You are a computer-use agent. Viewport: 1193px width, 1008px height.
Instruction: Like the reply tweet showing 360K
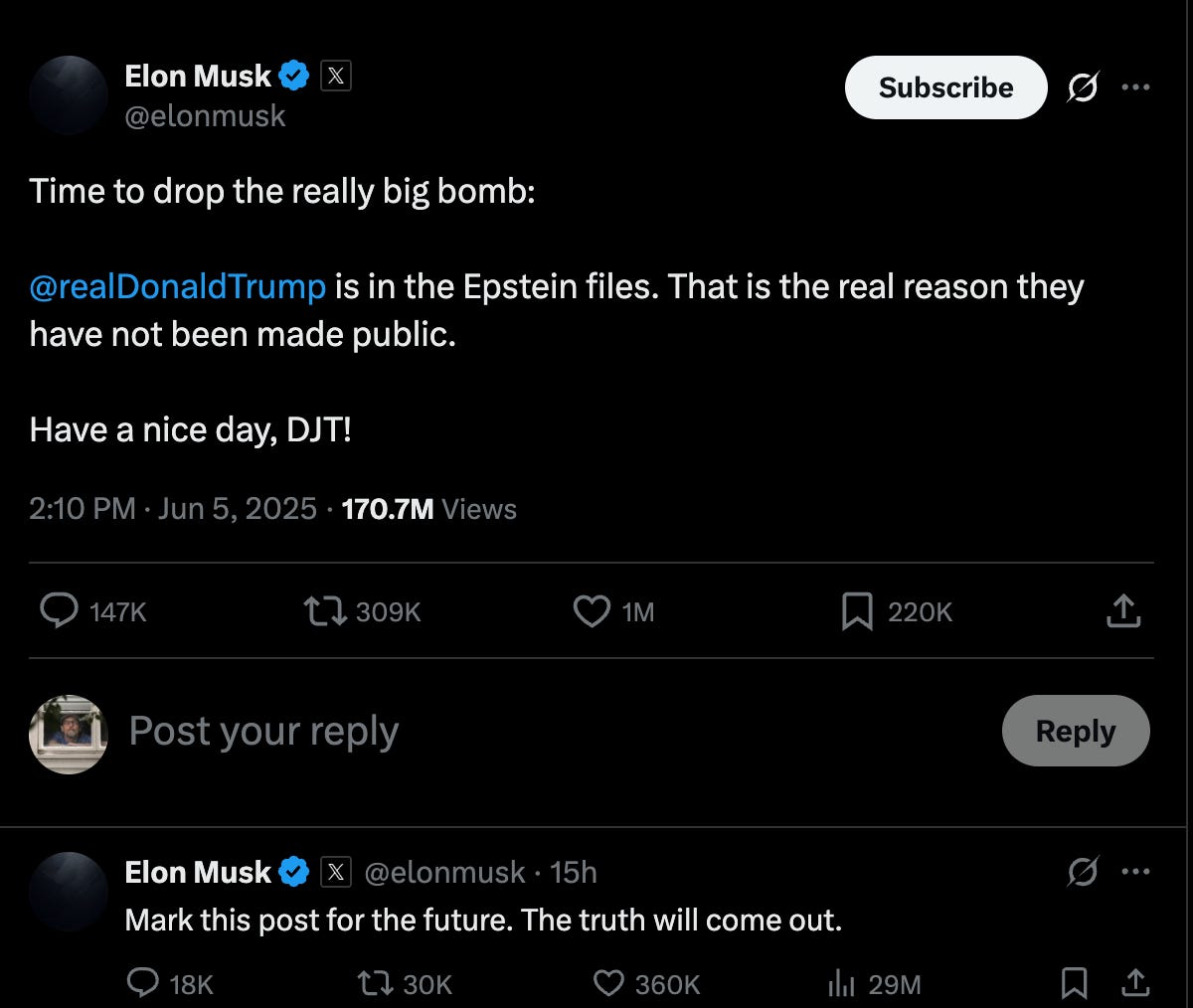609,984
